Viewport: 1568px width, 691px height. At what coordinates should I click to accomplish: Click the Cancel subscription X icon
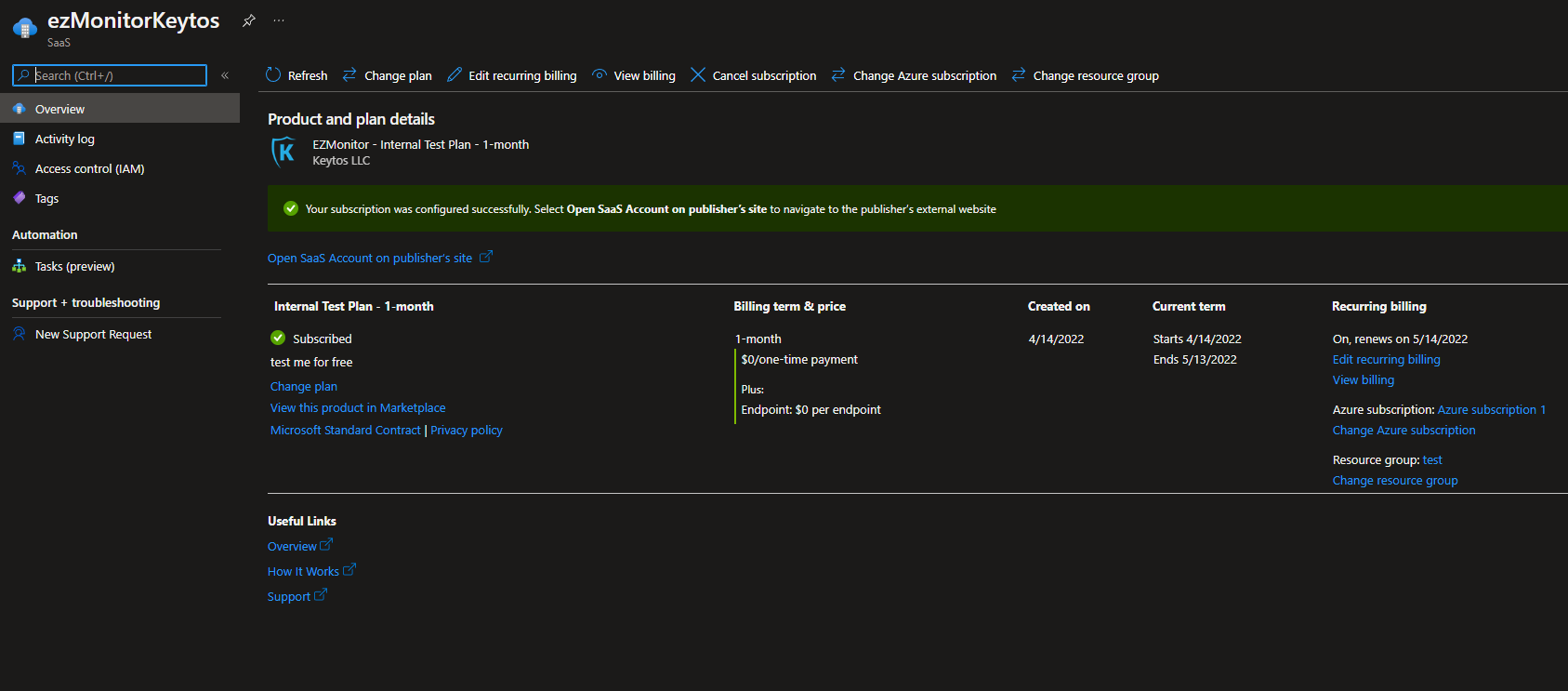tap(698, 74)
